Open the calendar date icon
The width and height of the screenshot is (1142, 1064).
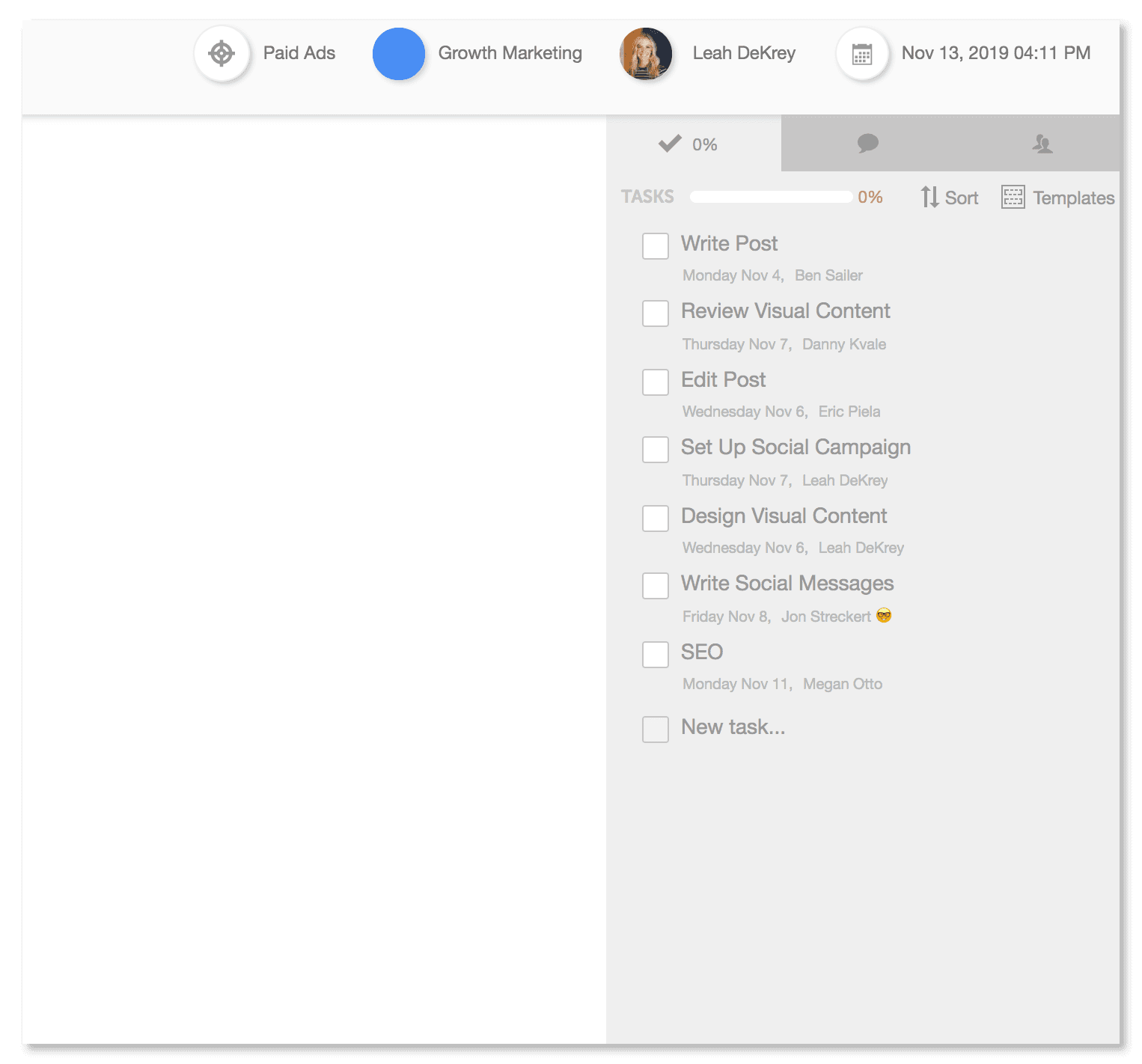click(x=862, y=54)
